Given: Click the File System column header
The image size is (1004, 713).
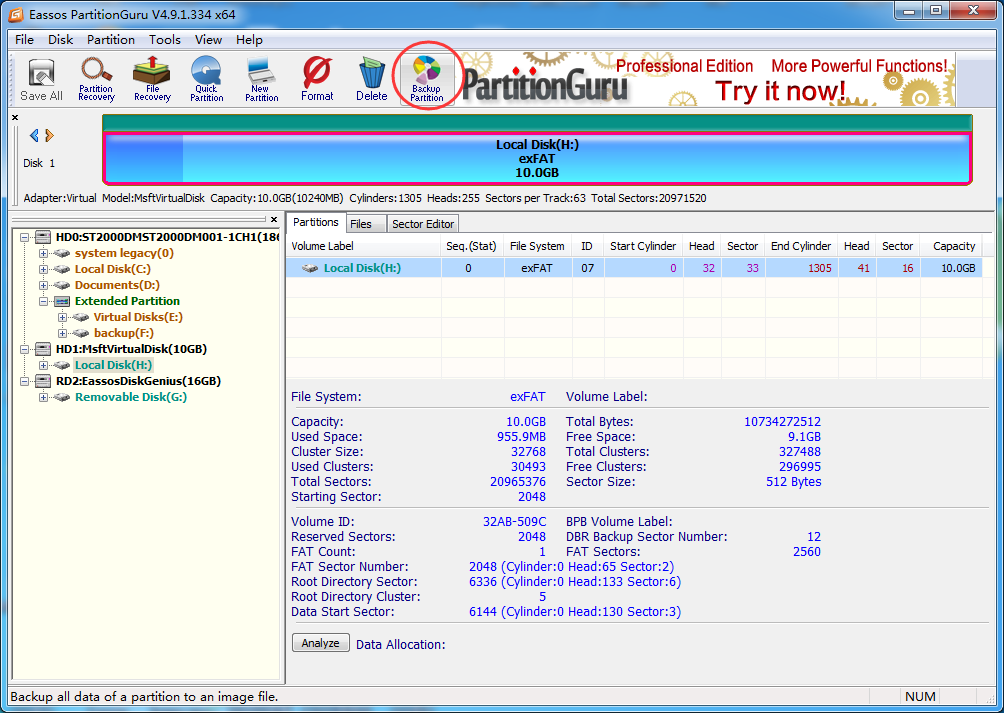Looking at the screenshot, I should click(537, 246).
